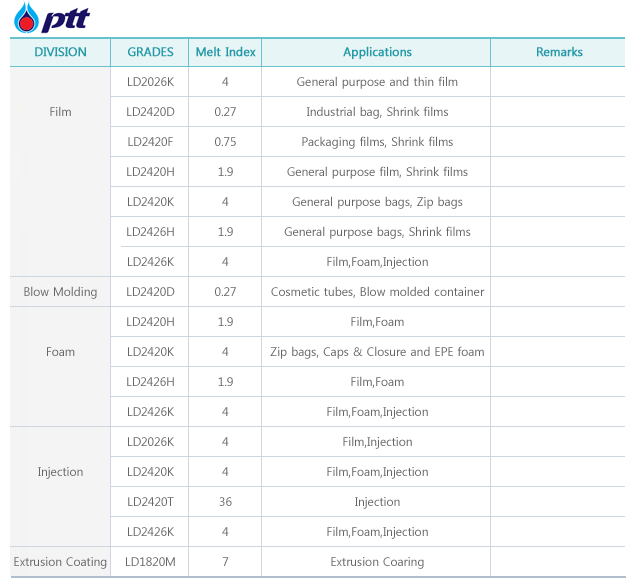Select the Blow Molding division cell

60,292
